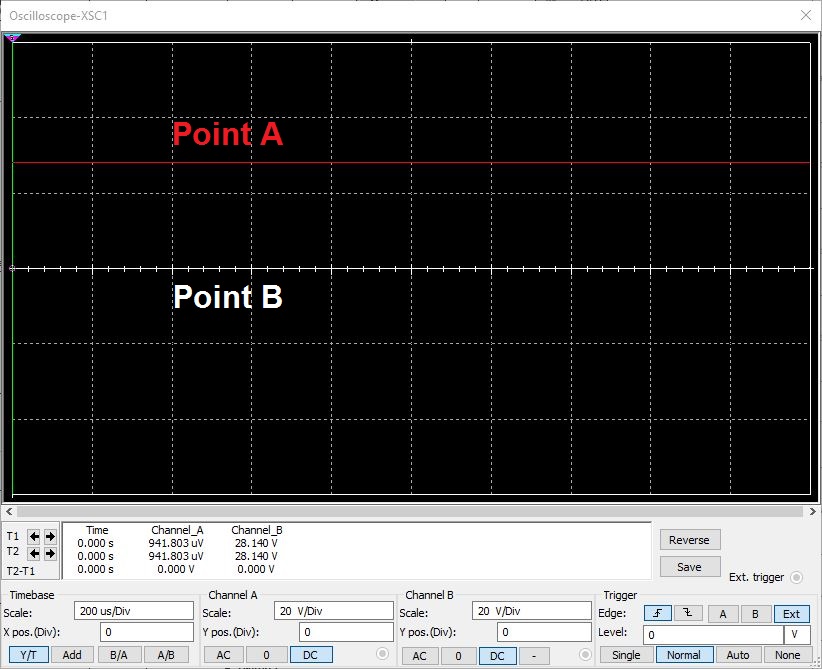Image resolution: width=822 pixels, height=669 pixels.
Task: Set Channel A coupling to 0
Action: tap(266, 655)
